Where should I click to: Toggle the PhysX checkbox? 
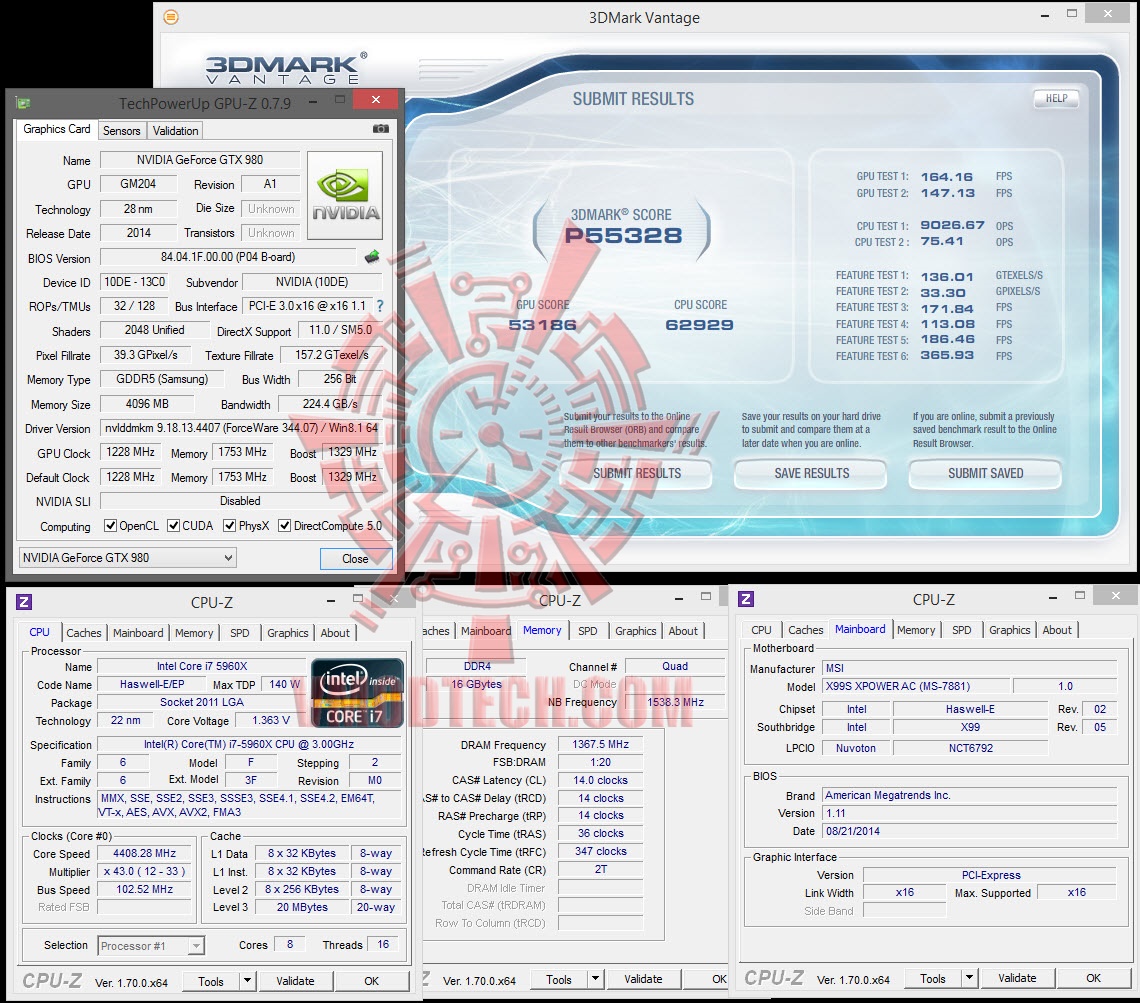tap(230, 525)
